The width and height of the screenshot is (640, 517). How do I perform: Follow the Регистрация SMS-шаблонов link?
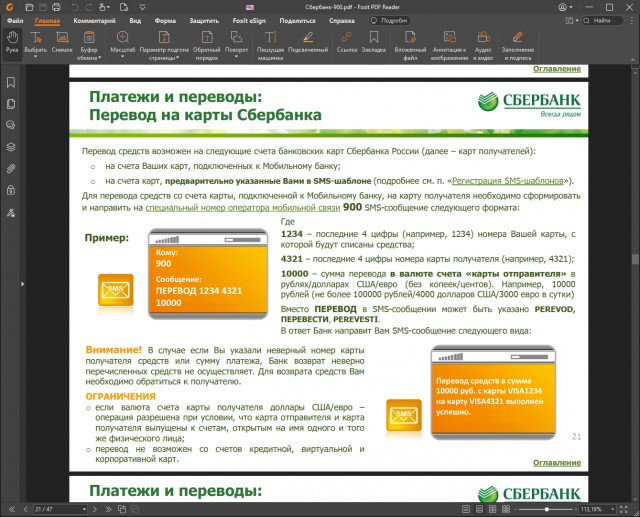[x=507, y=181]
